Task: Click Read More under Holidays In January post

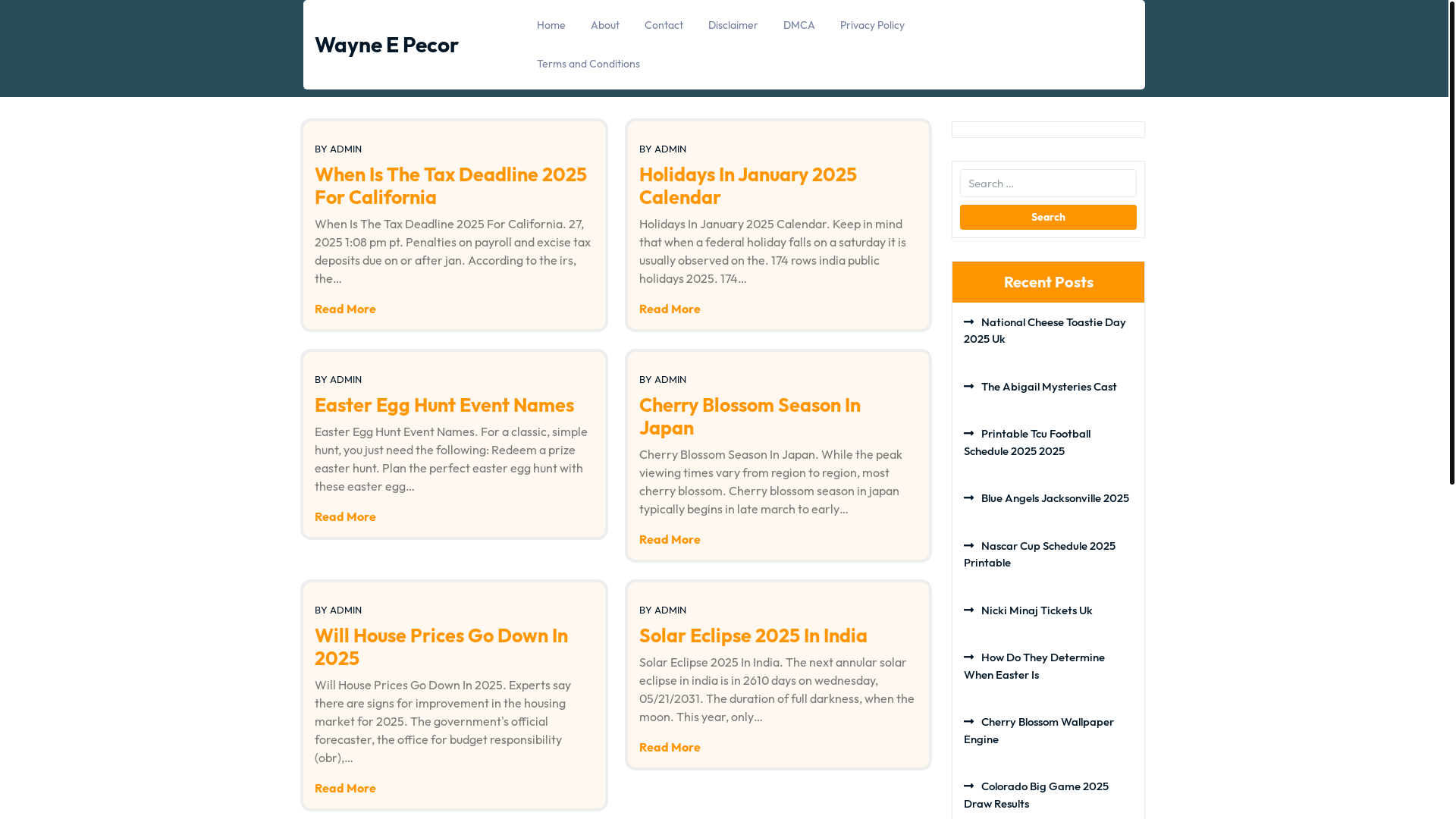Action: pos(670,309)
